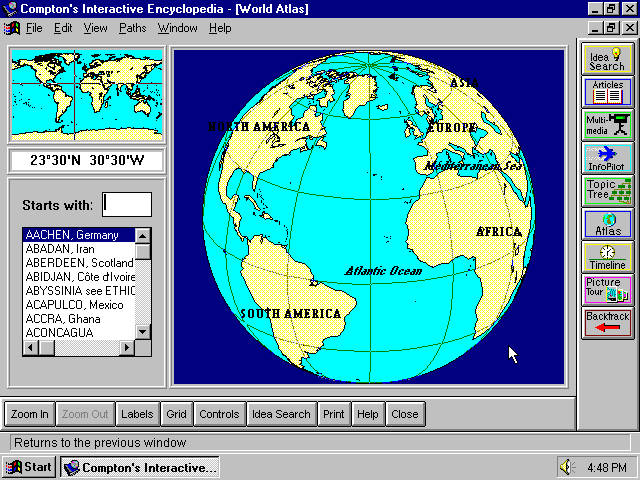Select ACAPULCO, Mexico in the list
Viewport: 640px width, 480px height.
click(79, 305)
